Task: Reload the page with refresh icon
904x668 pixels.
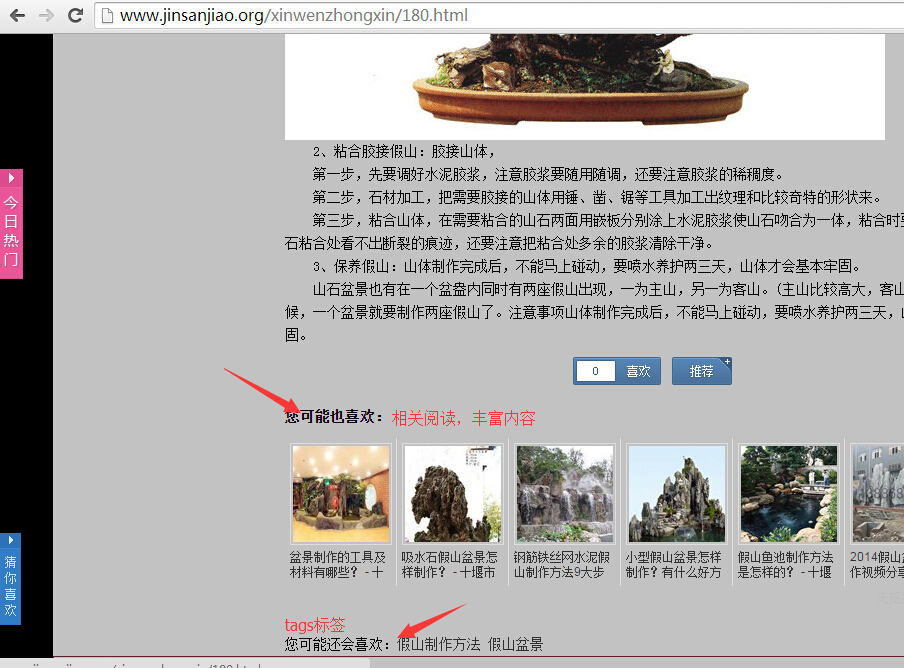Action: pyautogui.click(x=75, y=16)
